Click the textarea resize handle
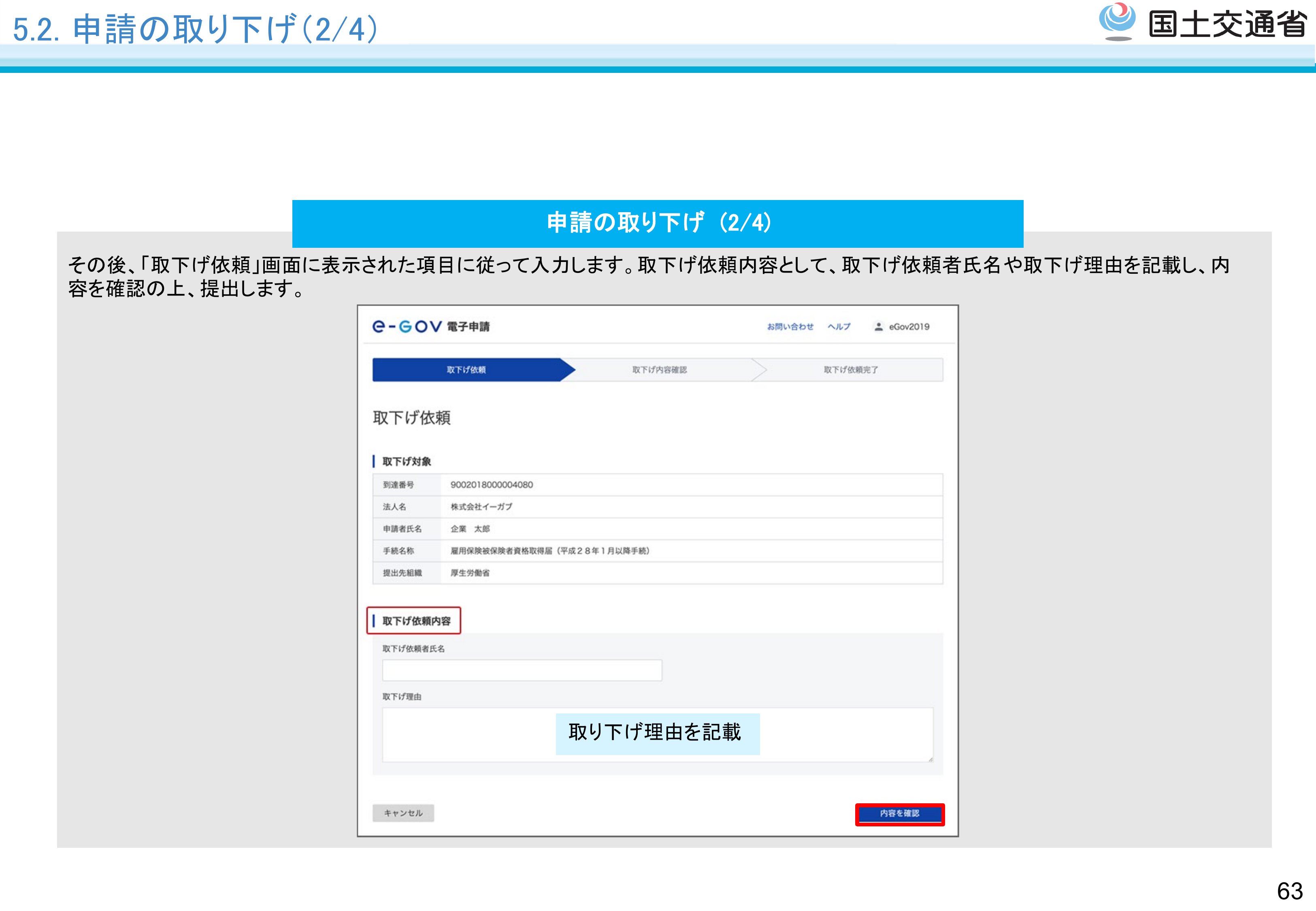Viewport: 1316px width, 911px height. tap(930, 759)
